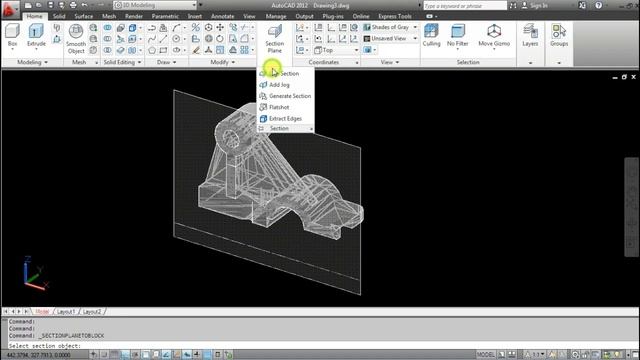Viewport: 640px width, 360px height.
Task: Open the 3D Modeling workspace dropdown
Action: click(x=155, y=5)
